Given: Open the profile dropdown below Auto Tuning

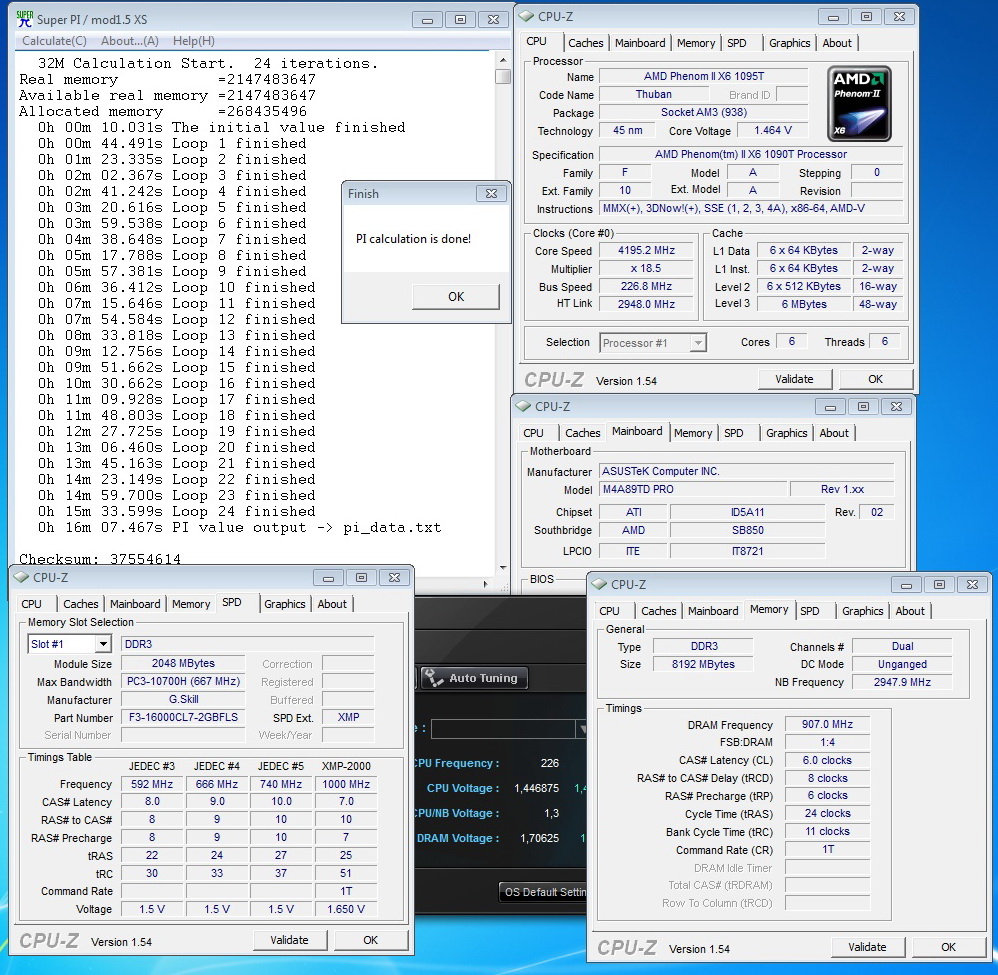Looking at the screenshot, I should pyautogui.click(x=580, y=728).
